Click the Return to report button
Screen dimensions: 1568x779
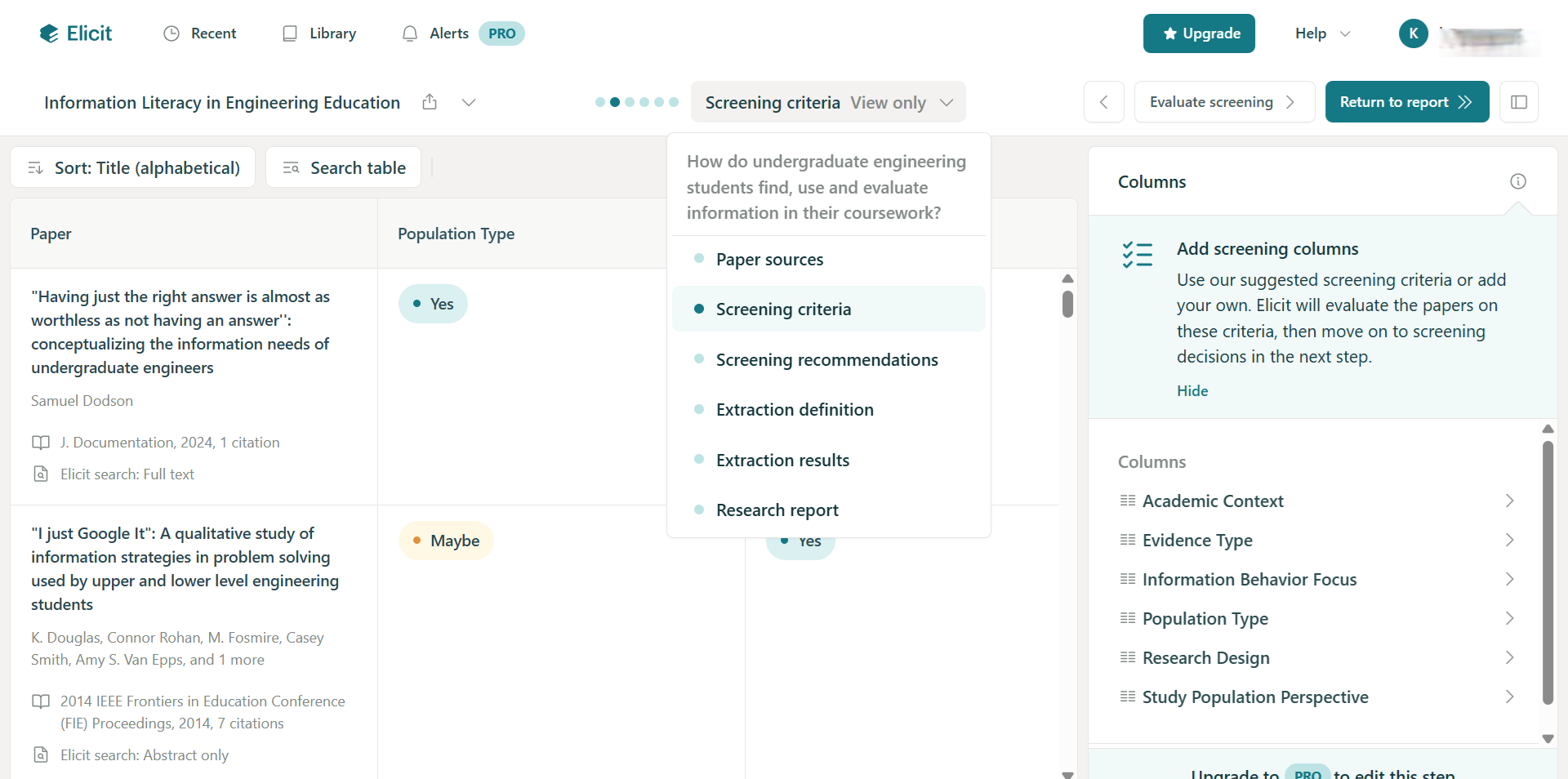1406,101
